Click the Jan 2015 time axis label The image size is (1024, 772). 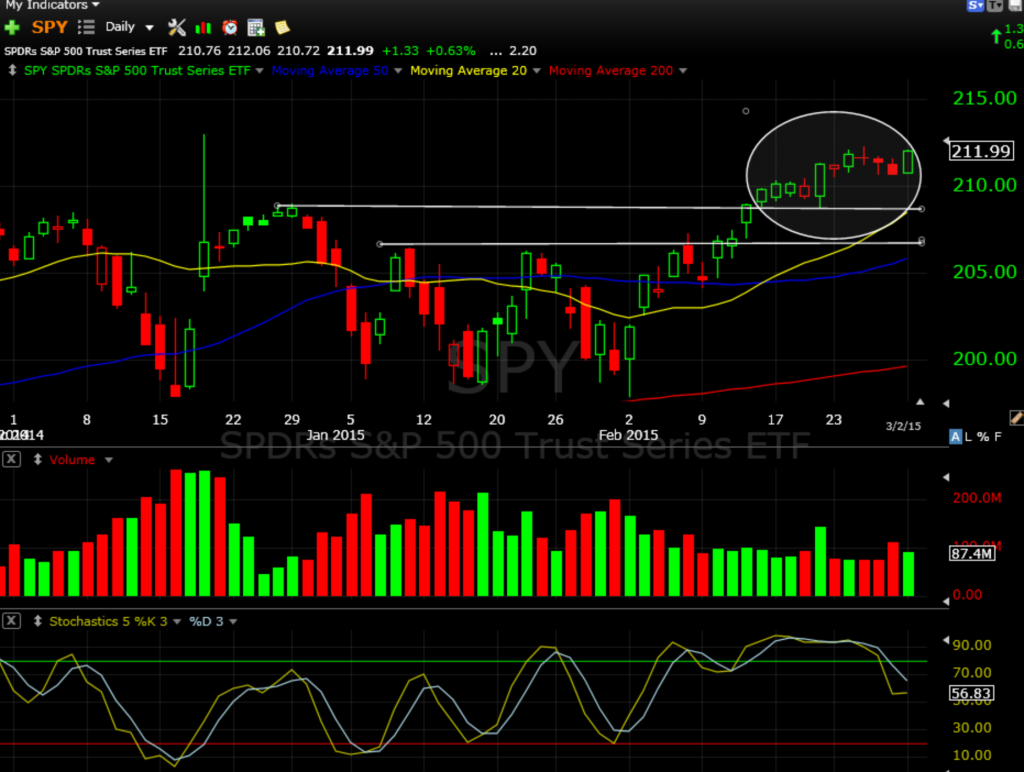tap(336, 435)
